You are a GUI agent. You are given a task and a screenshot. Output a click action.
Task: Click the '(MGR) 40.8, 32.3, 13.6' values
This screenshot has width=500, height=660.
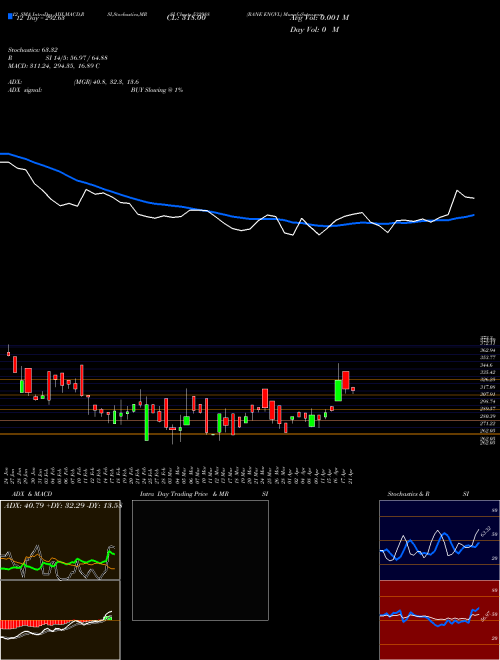pyautogui.click(x=106, y=82)
